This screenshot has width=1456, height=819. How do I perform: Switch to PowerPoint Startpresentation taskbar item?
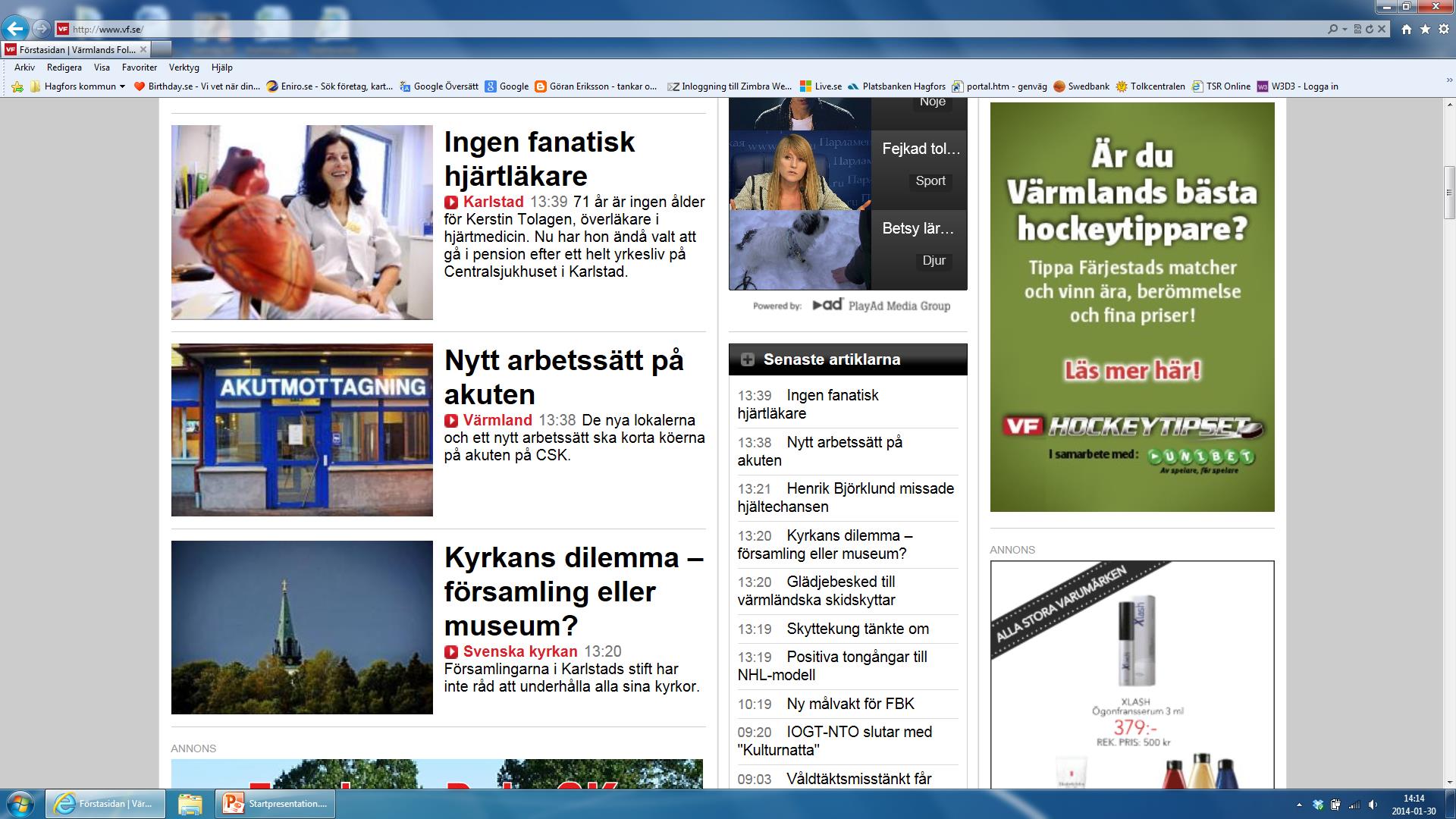tap(276, 804)
